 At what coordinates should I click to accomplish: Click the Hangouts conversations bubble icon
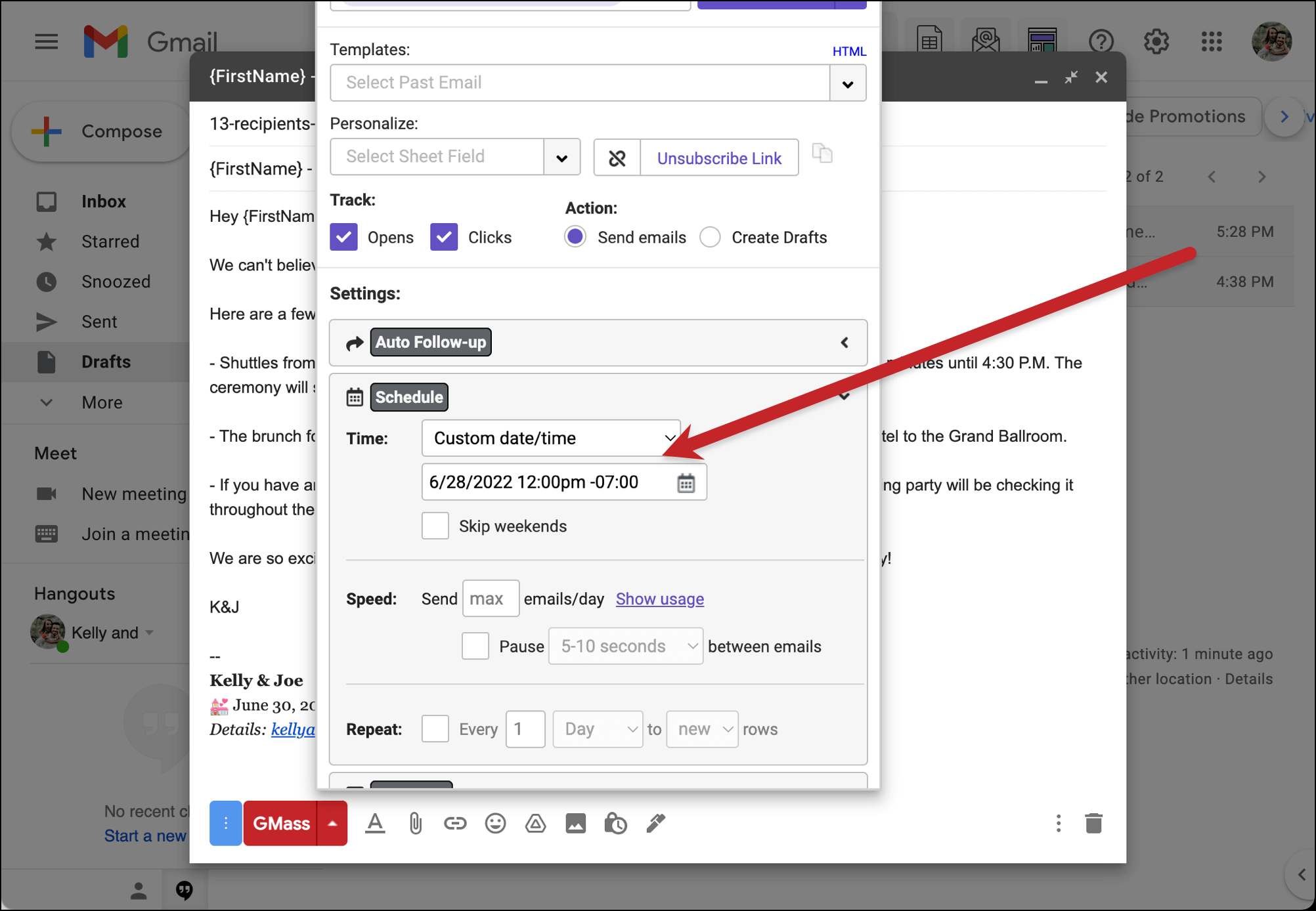tap(185, 891)
